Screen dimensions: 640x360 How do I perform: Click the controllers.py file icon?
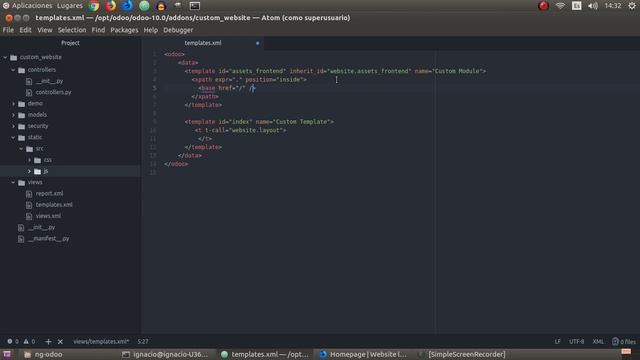29,93
